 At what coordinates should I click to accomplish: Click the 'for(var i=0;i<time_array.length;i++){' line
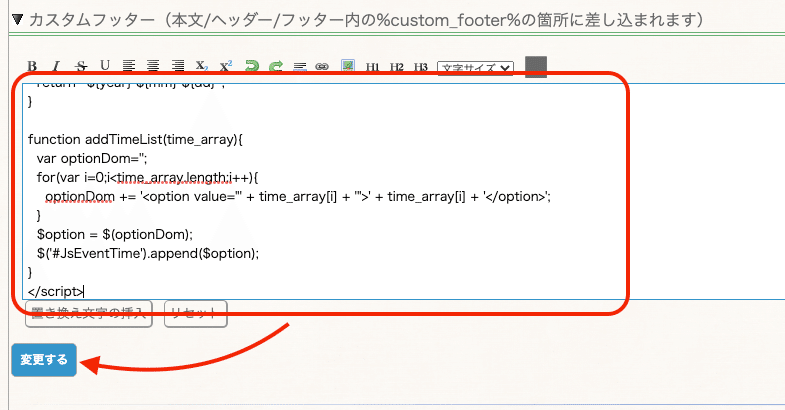148,177
